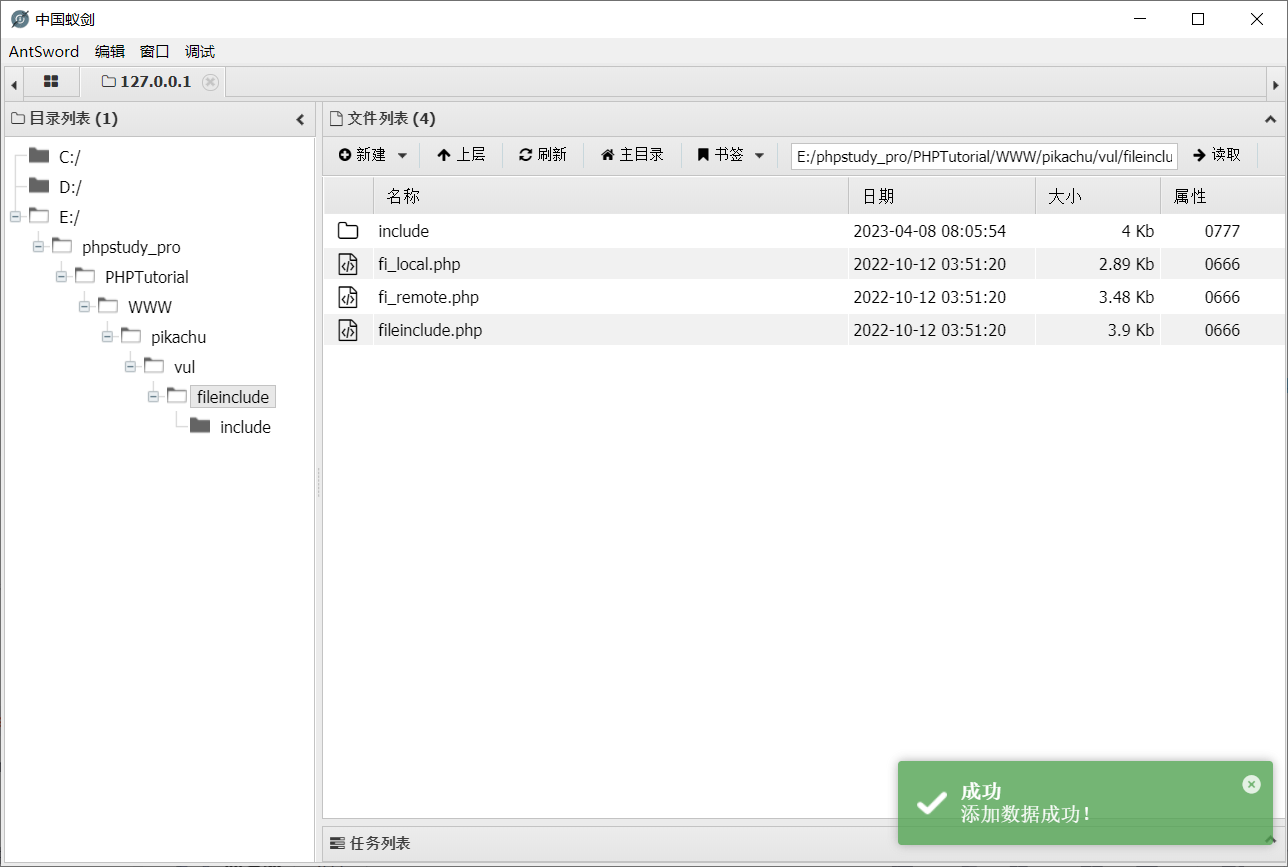This screenshot has width=1288, height=867.
Task: Collapse the WWW tree node
Action: [84, 306]
